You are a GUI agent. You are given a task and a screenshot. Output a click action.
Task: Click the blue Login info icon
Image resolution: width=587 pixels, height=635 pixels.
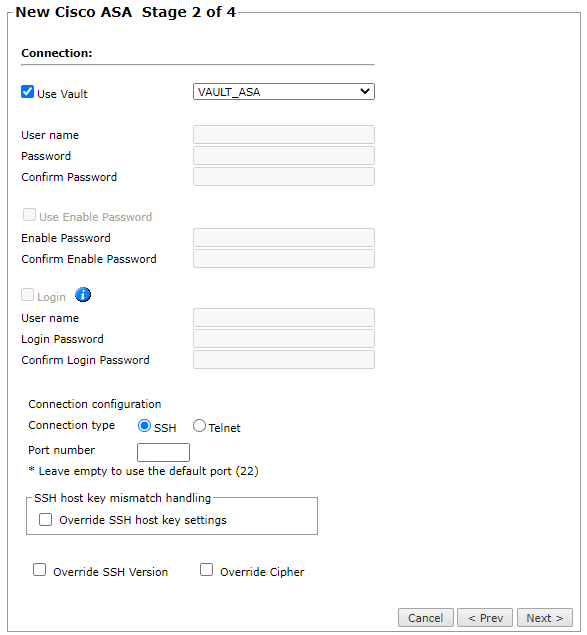click(x=83, y=295)
